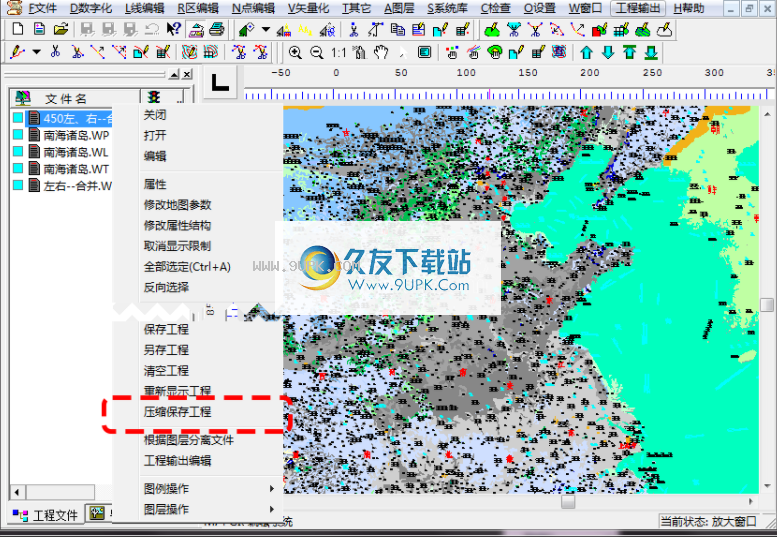Image resolution: width=777 pixels, height=537 pixels.
Task: Open the F文件 menu
Action: (x=43, y=8)
